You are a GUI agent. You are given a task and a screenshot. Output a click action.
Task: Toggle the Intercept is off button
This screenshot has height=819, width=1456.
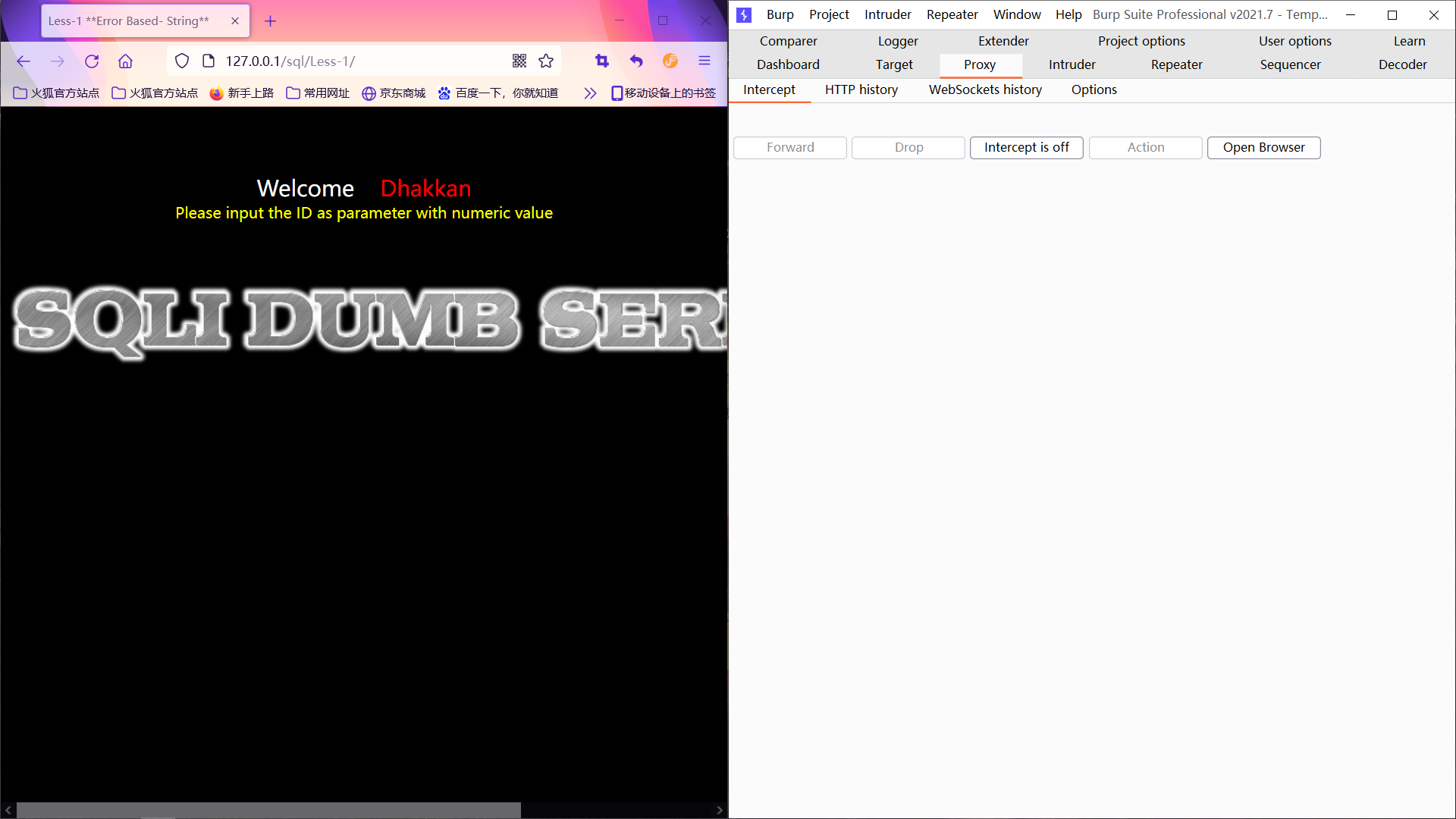[x=1026, y=147]
